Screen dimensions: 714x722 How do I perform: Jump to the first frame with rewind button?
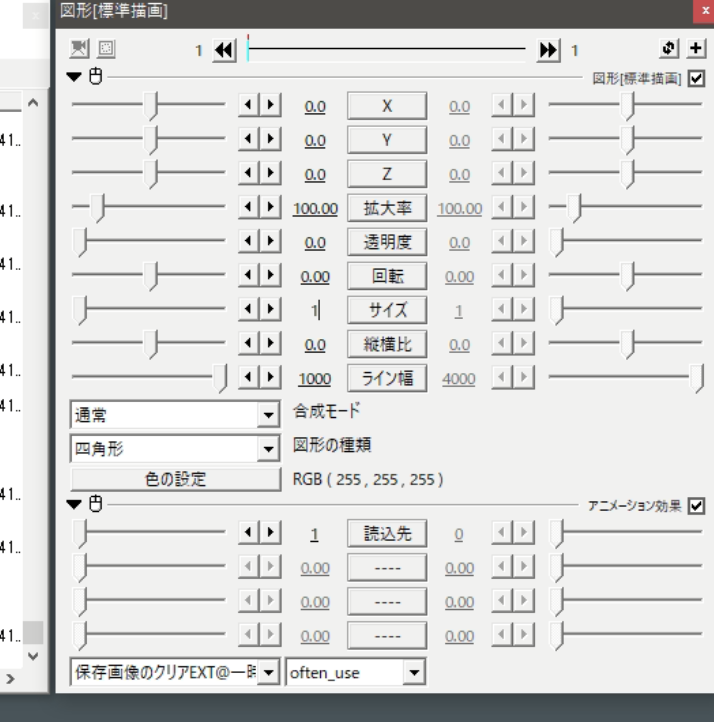click(x=224, y=50)
